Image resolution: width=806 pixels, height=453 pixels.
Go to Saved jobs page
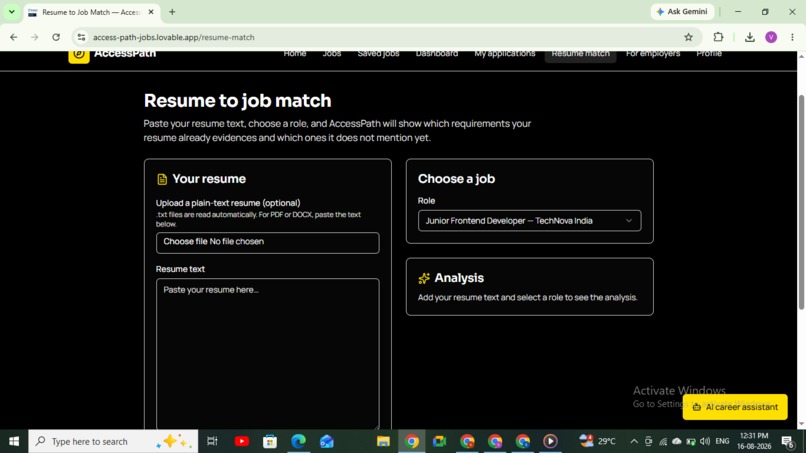point(378,53)
